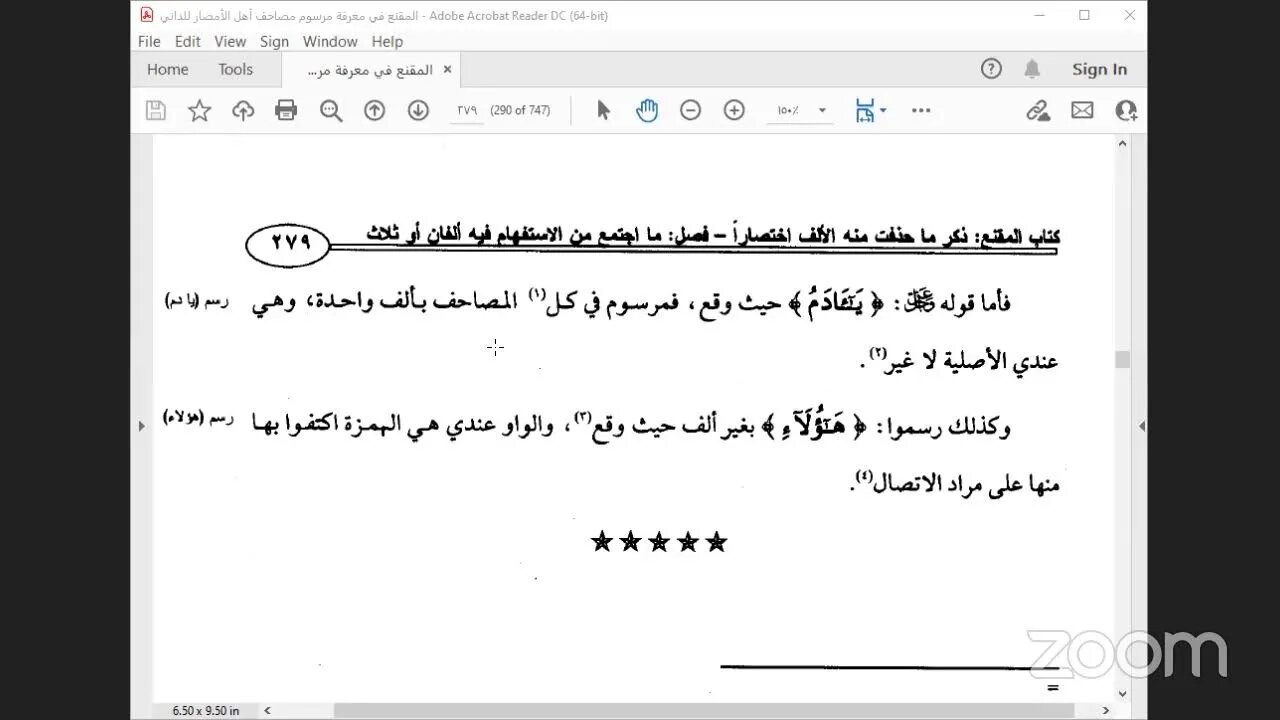Click share with others person icon

(1126, 111)
